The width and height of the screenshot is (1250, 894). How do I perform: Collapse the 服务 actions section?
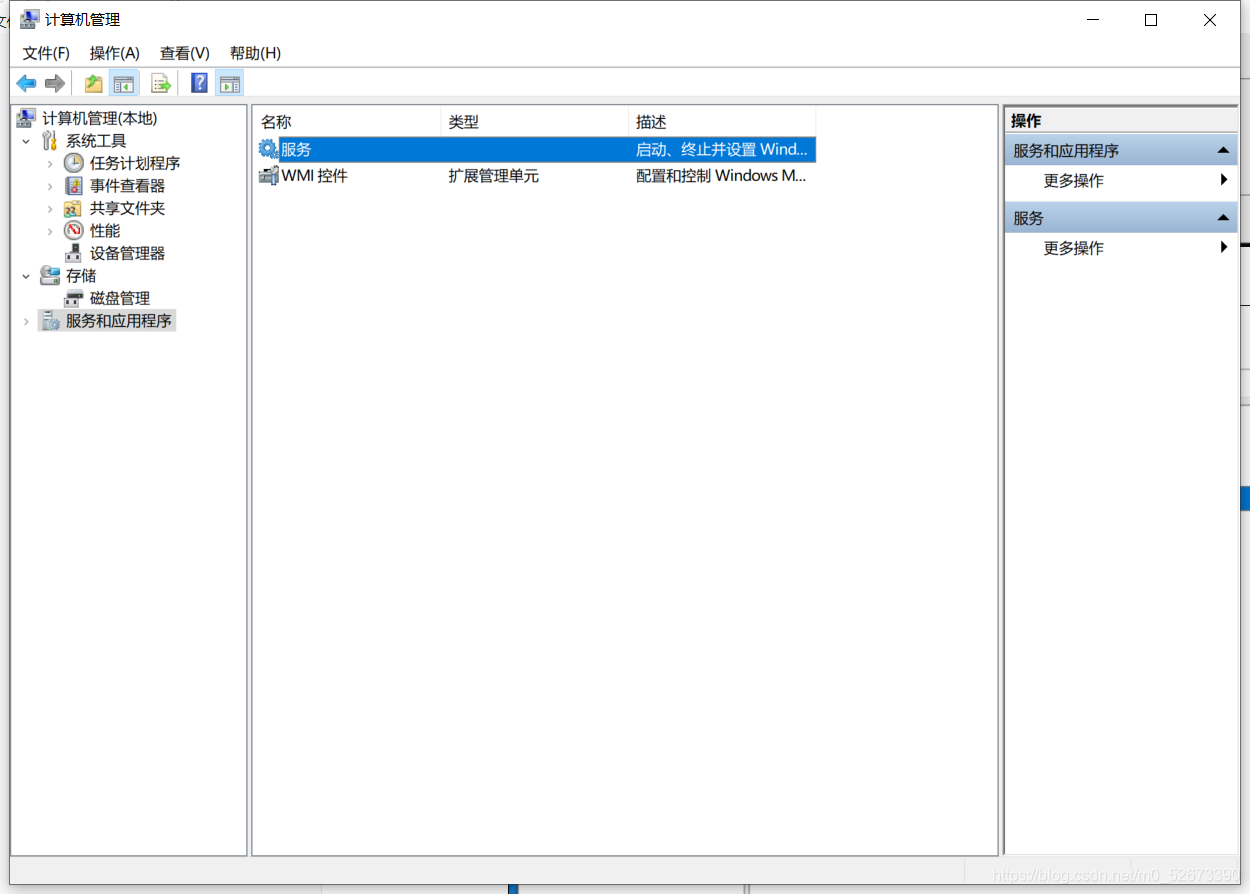[1223, 218]
